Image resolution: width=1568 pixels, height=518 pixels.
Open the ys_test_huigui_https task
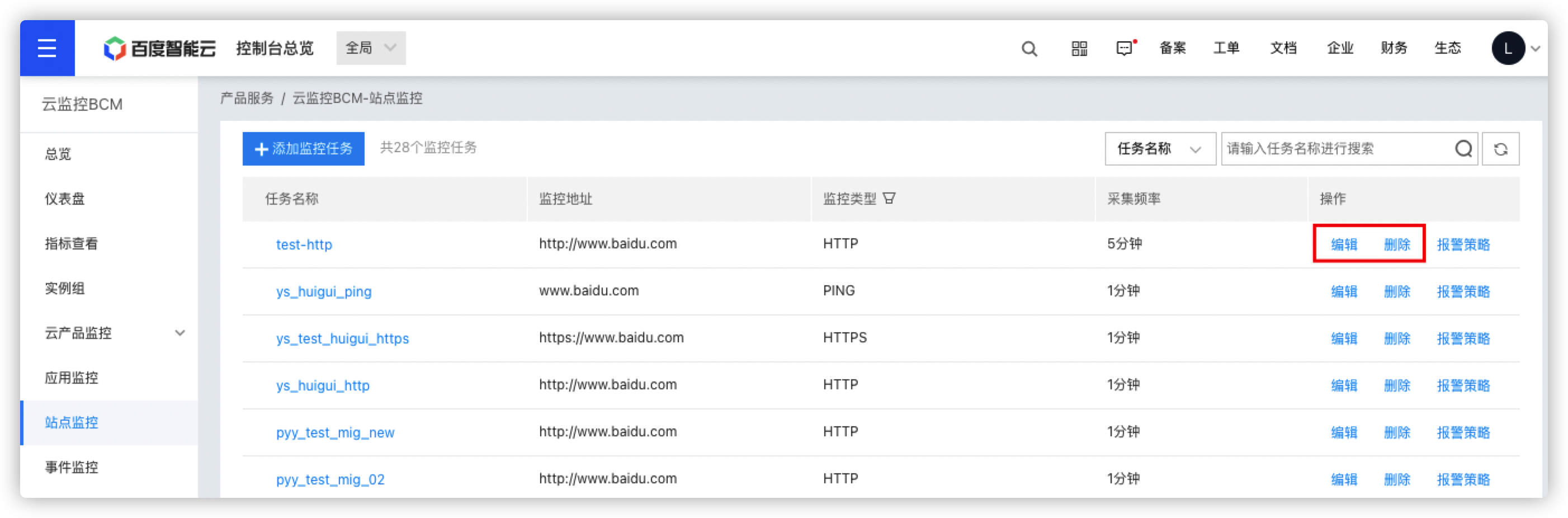coord(342,338)
